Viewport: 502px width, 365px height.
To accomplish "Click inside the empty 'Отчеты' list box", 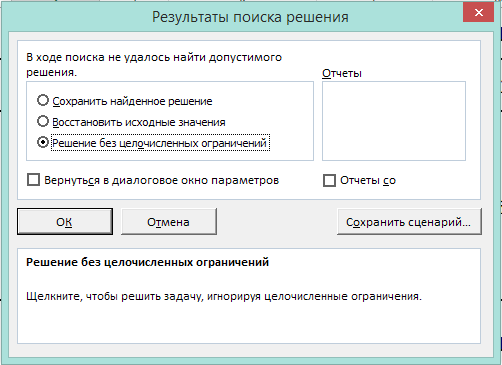I will pyautogui.click(x=394, y=121).
